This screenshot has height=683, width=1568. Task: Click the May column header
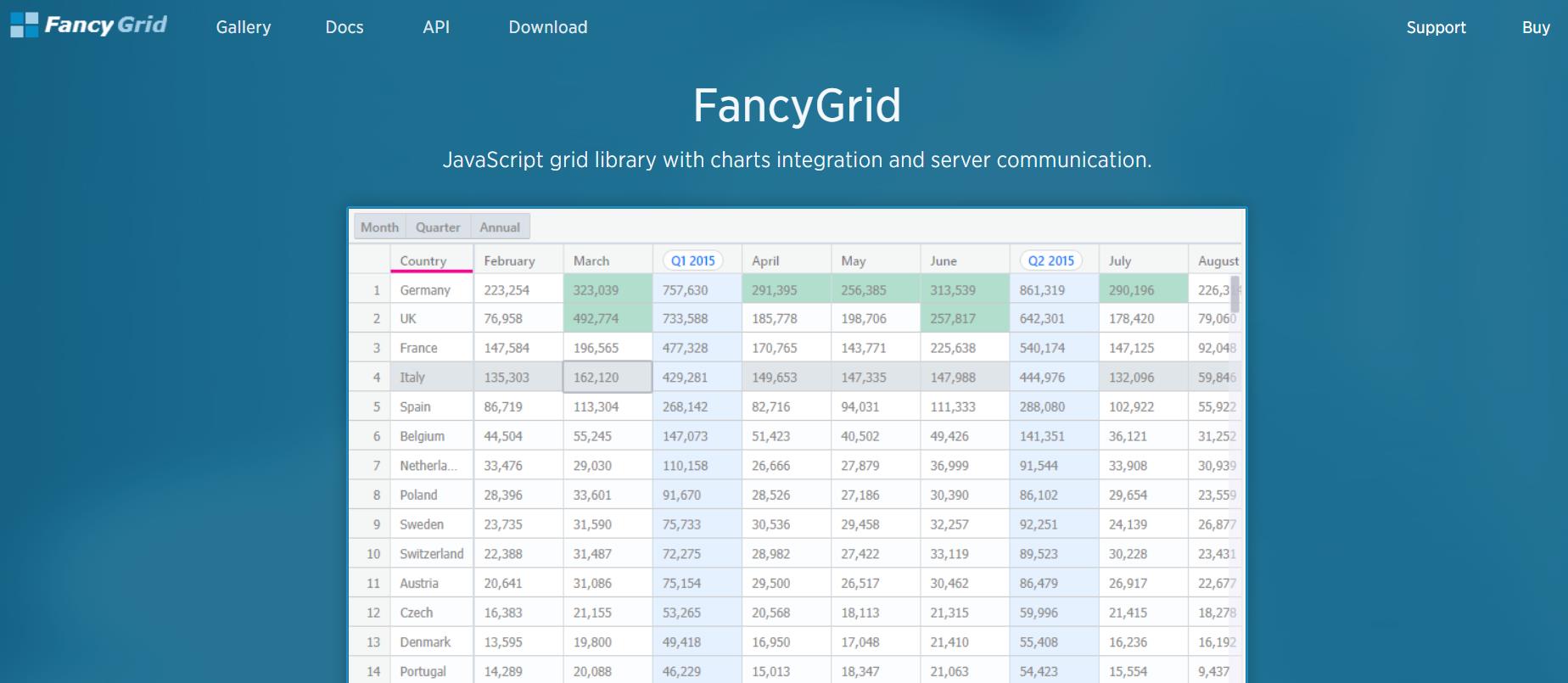[x=876, y=260]
